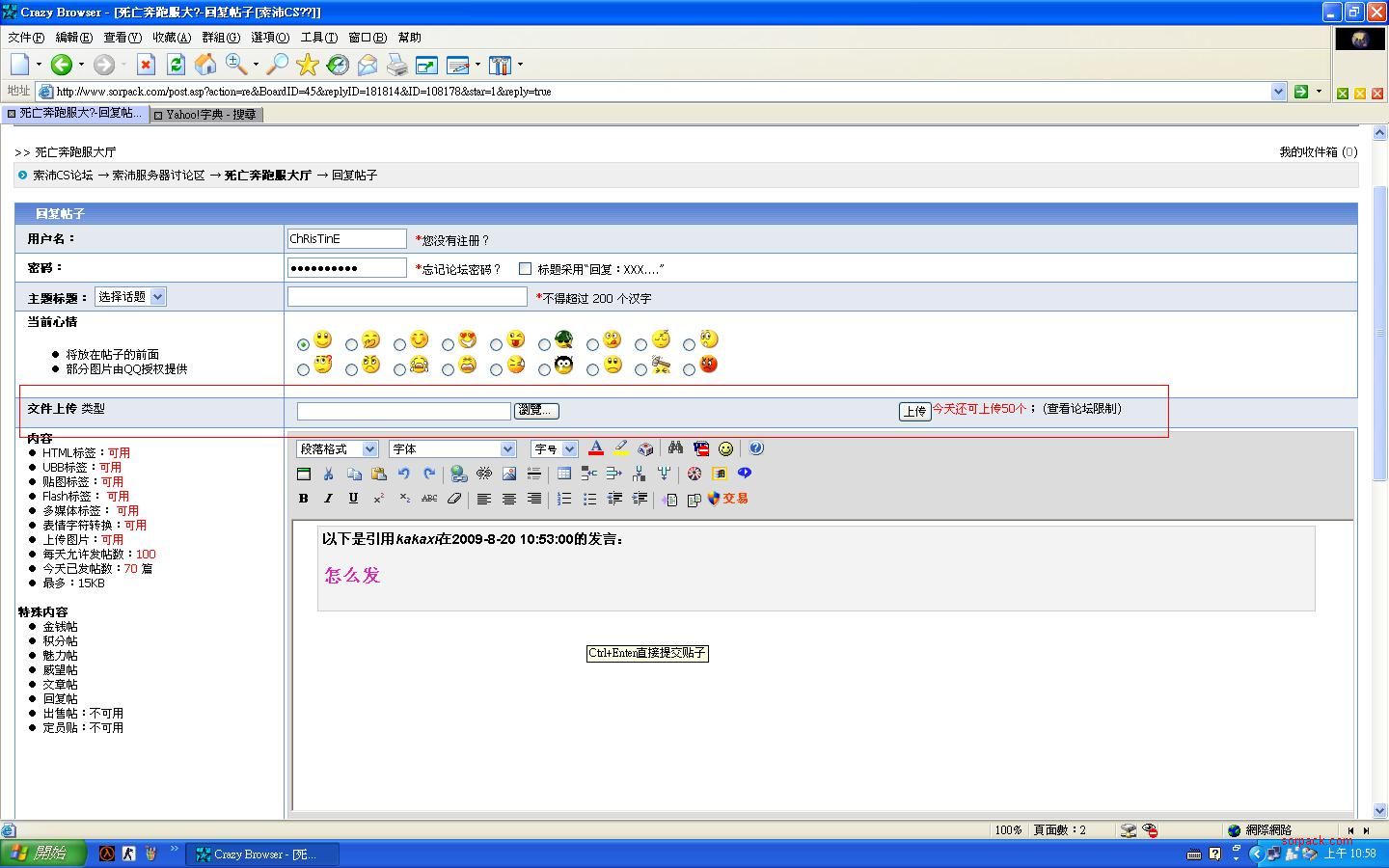Click the 查看论坛限制 link
This screenshot has width=1389, height=868.
pos(1082,409)
